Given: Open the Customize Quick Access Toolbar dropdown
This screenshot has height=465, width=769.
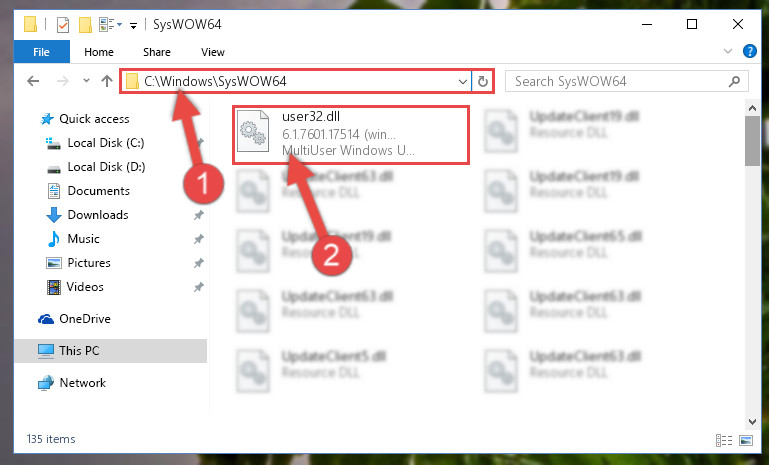Looking at the screenshot, I should pos(133,26).
